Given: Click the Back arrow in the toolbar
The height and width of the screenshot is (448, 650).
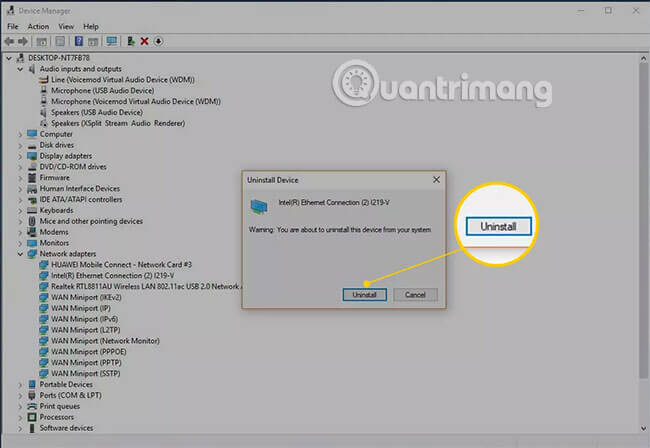Looking at the screenshot, I should pyautogui.click(x=9, y=41).
